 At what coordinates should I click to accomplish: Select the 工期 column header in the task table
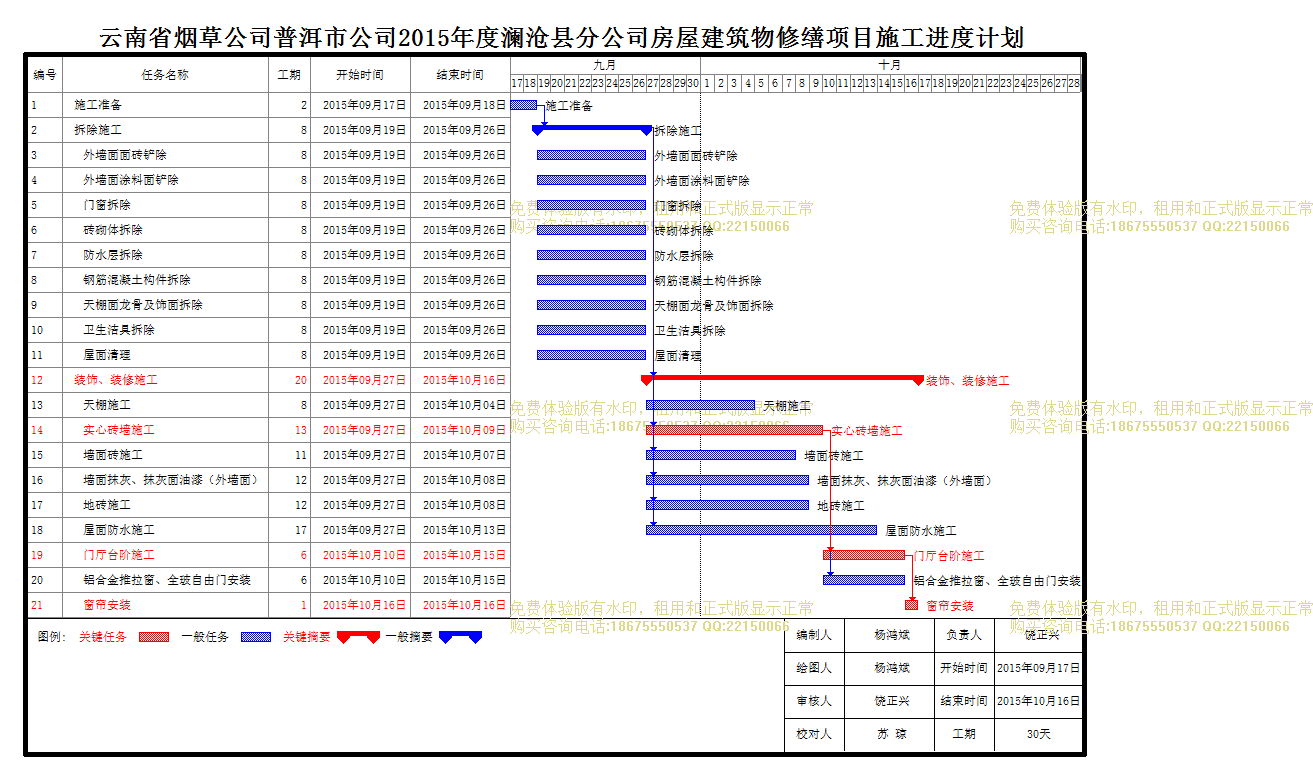(x=289, y=75)
